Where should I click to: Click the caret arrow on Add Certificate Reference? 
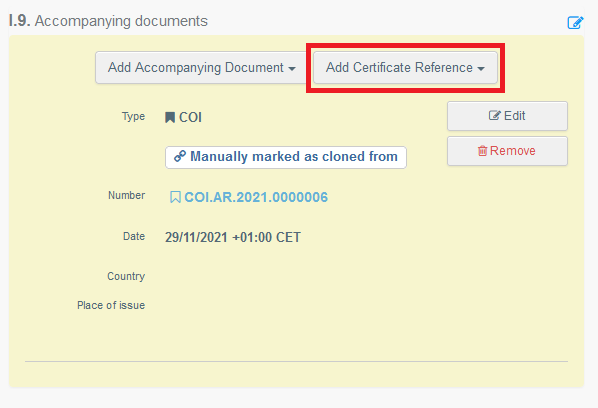tap(481, 69)
